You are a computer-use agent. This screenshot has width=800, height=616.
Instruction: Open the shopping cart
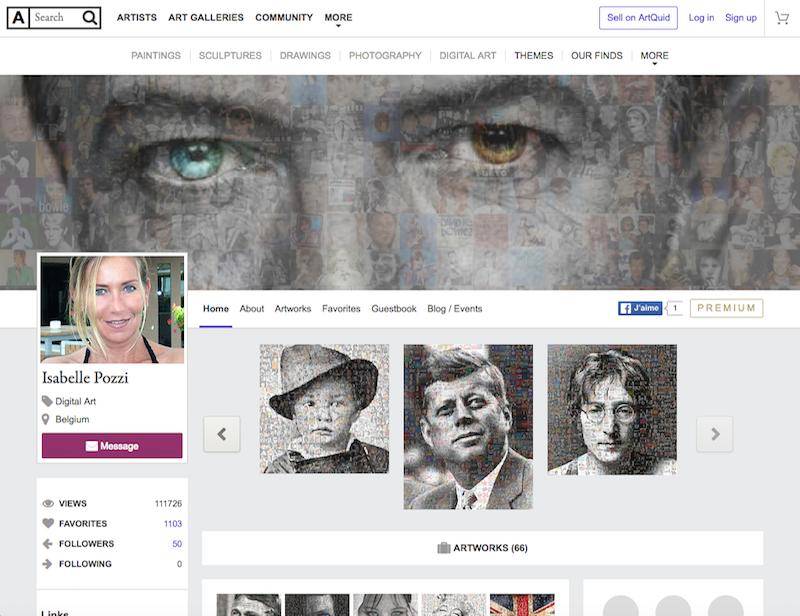point(782,17)
